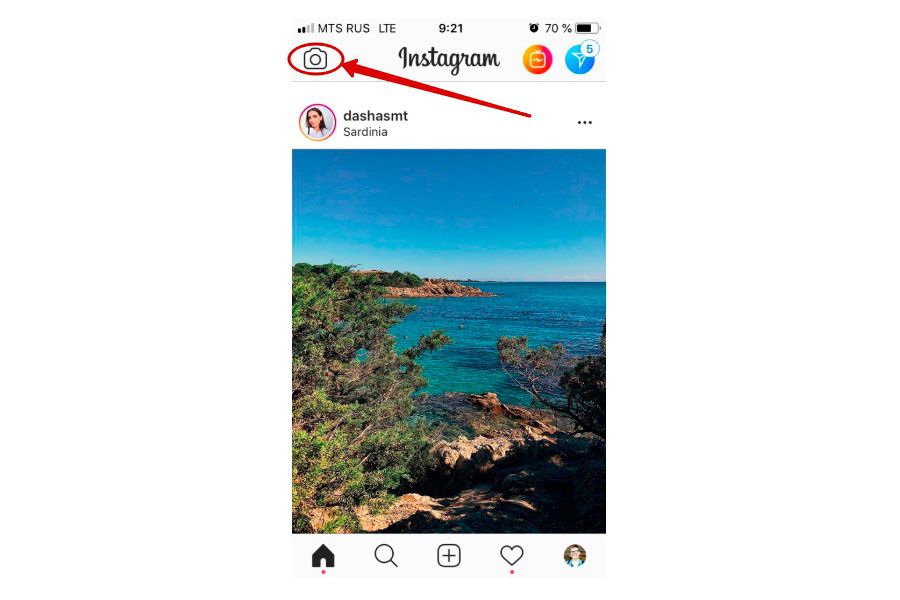
Task: Open Activity from the heart icon
Action: click(x=511, y=555)
